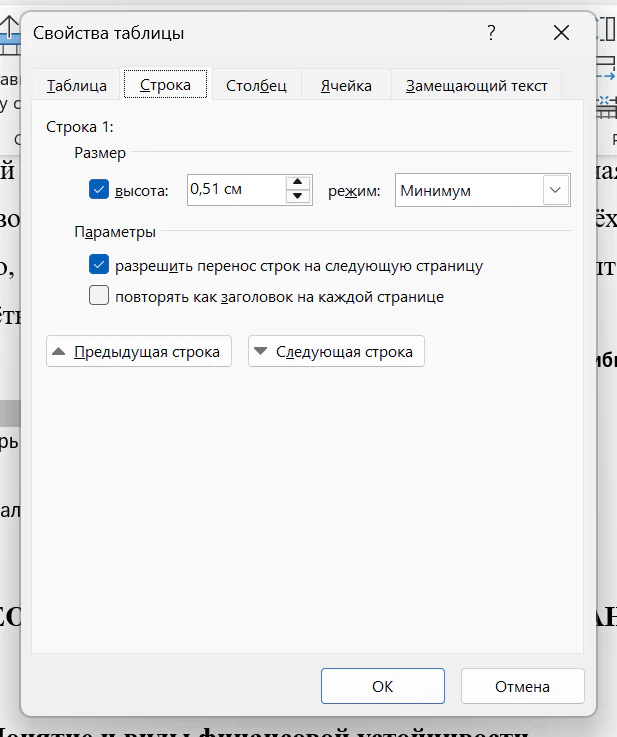Switch to Замещающий текст tab

(x=476, y=86)
